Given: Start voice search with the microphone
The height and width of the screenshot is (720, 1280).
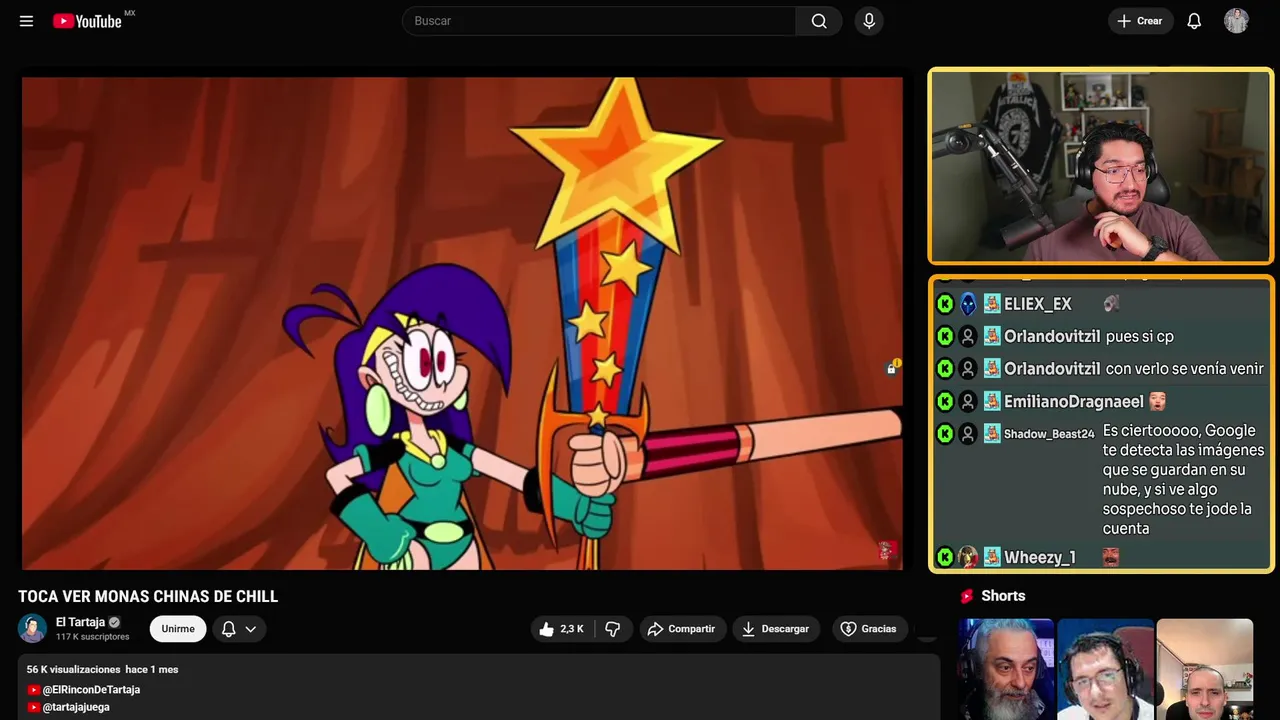Looking at the screenshot, I should tap(869, 21).
